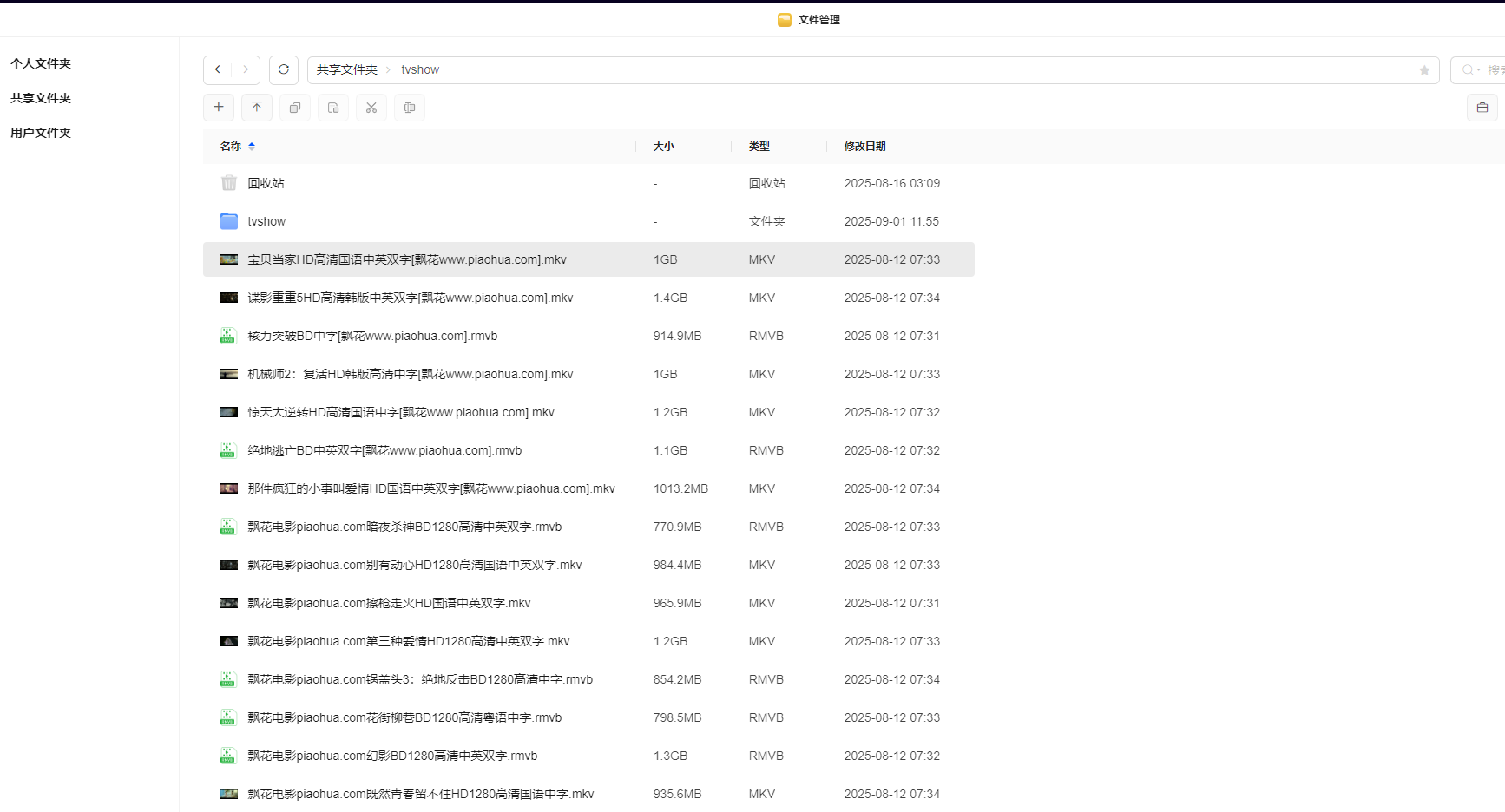Click the scissors cut icon
The image size is (1505, 812).
371,108
